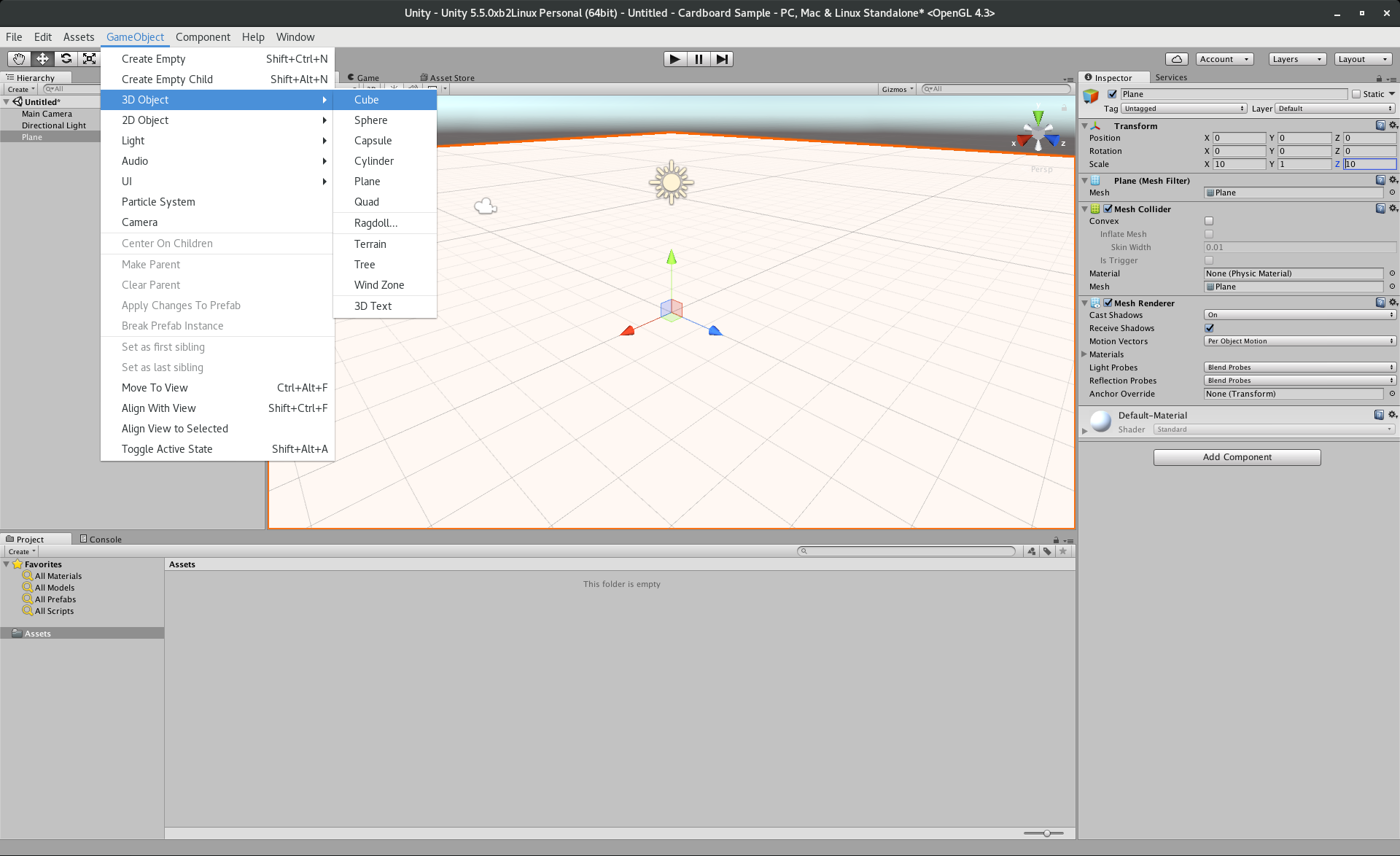Click the Play button
Image resolution: width=1400 pixels, height=856 pixels.
click(674, 59)
